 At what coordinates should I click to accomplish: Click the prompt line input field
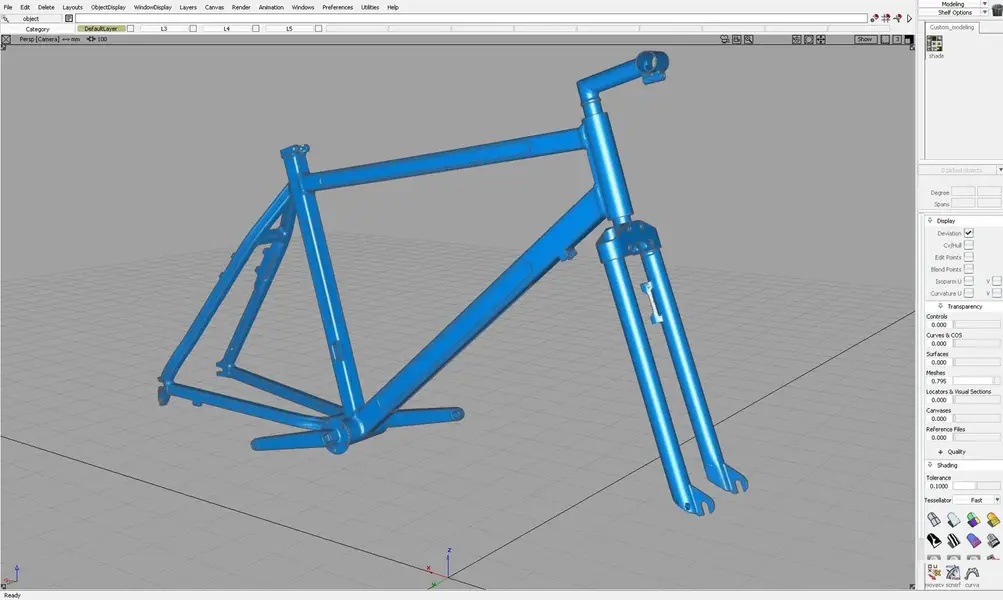(x=471, y=19)
